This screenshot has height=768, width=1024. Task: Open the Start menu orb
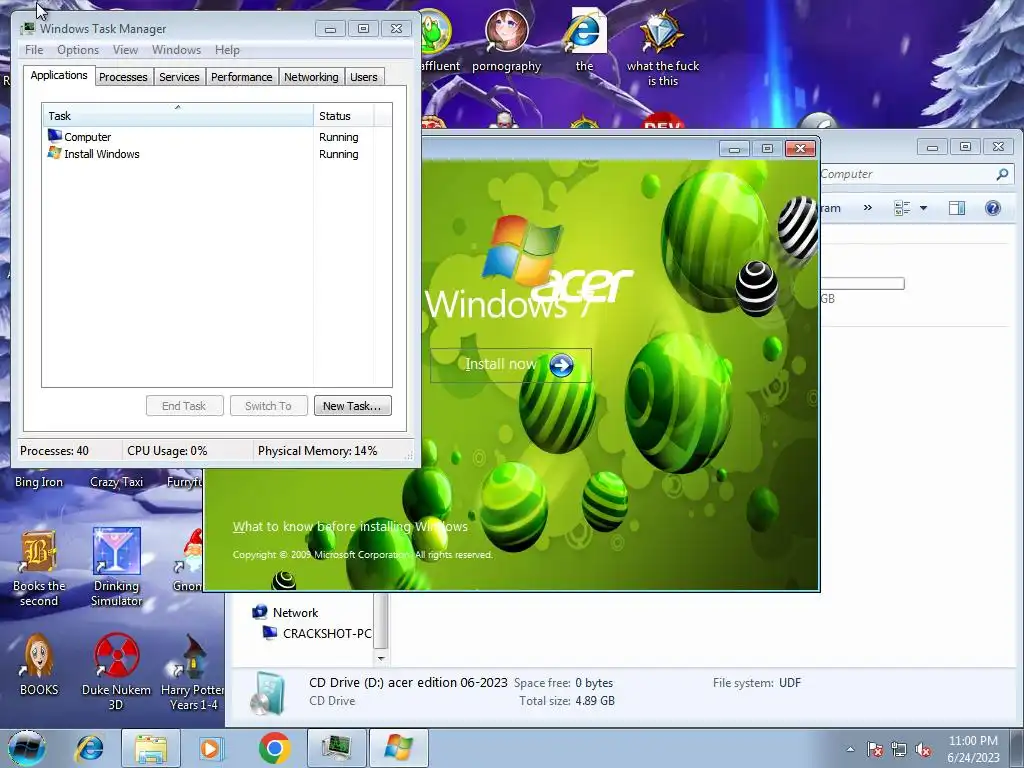pos(26,748)
